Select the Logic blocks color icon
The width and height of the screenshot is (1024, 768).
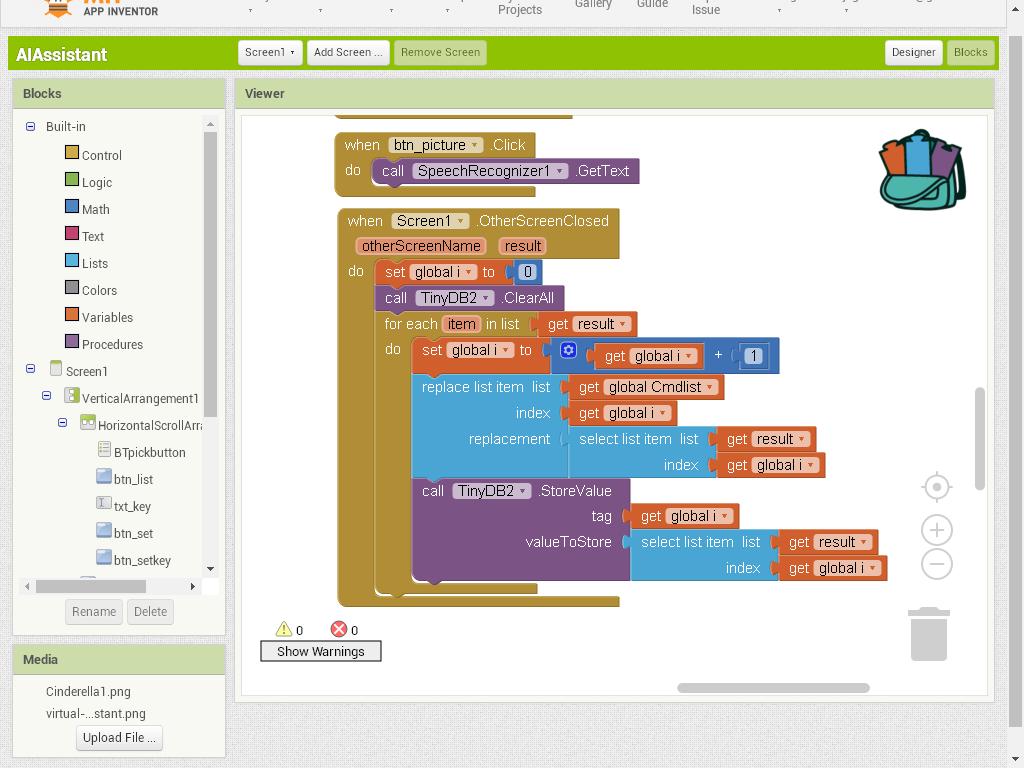(72, 180)
